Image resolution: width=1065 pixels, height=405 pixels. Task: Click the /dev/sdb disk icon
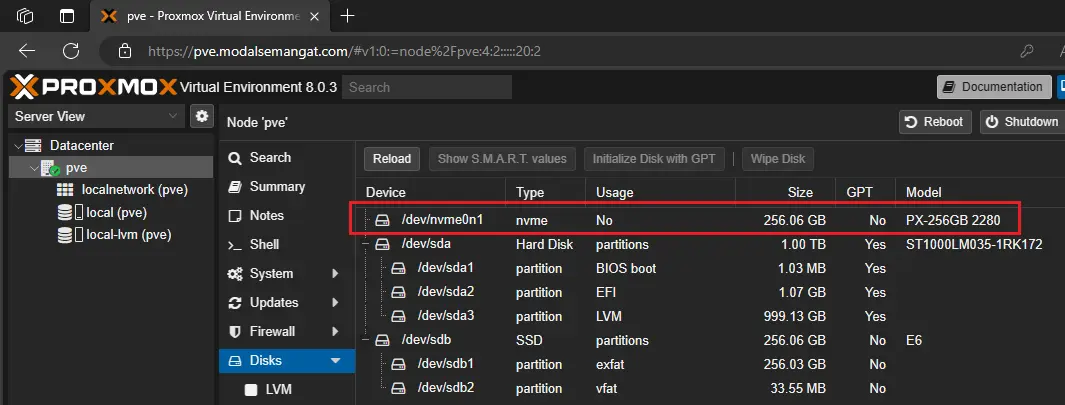[384, 340]
